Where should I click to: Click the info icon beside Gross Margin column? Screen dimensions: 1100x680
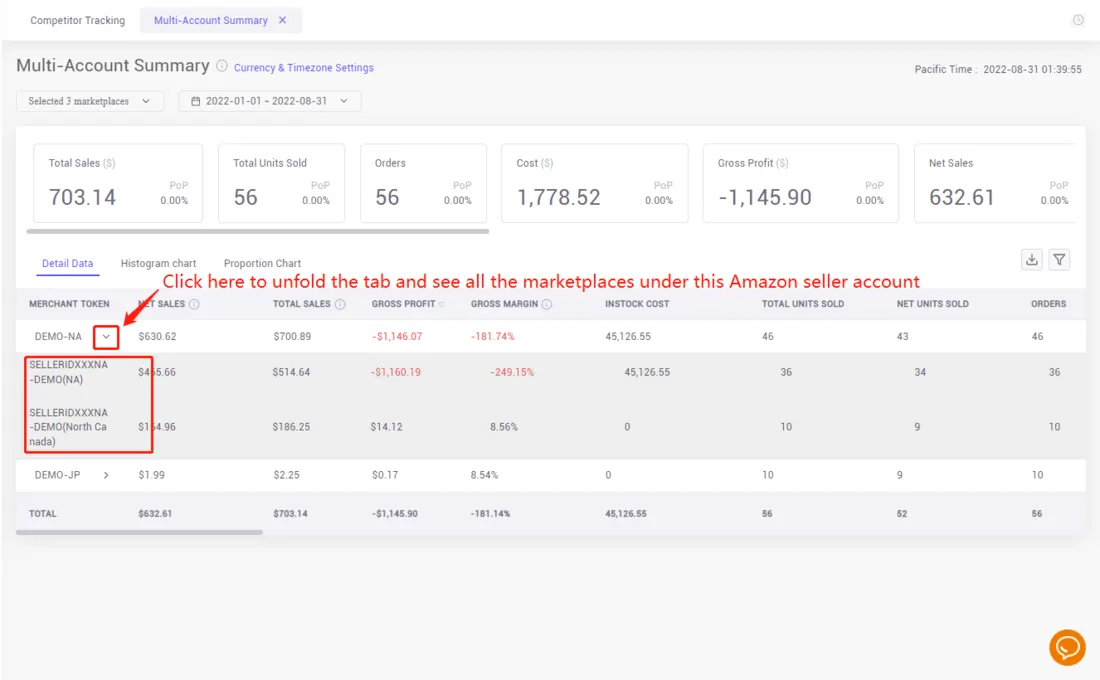[545, 304]
